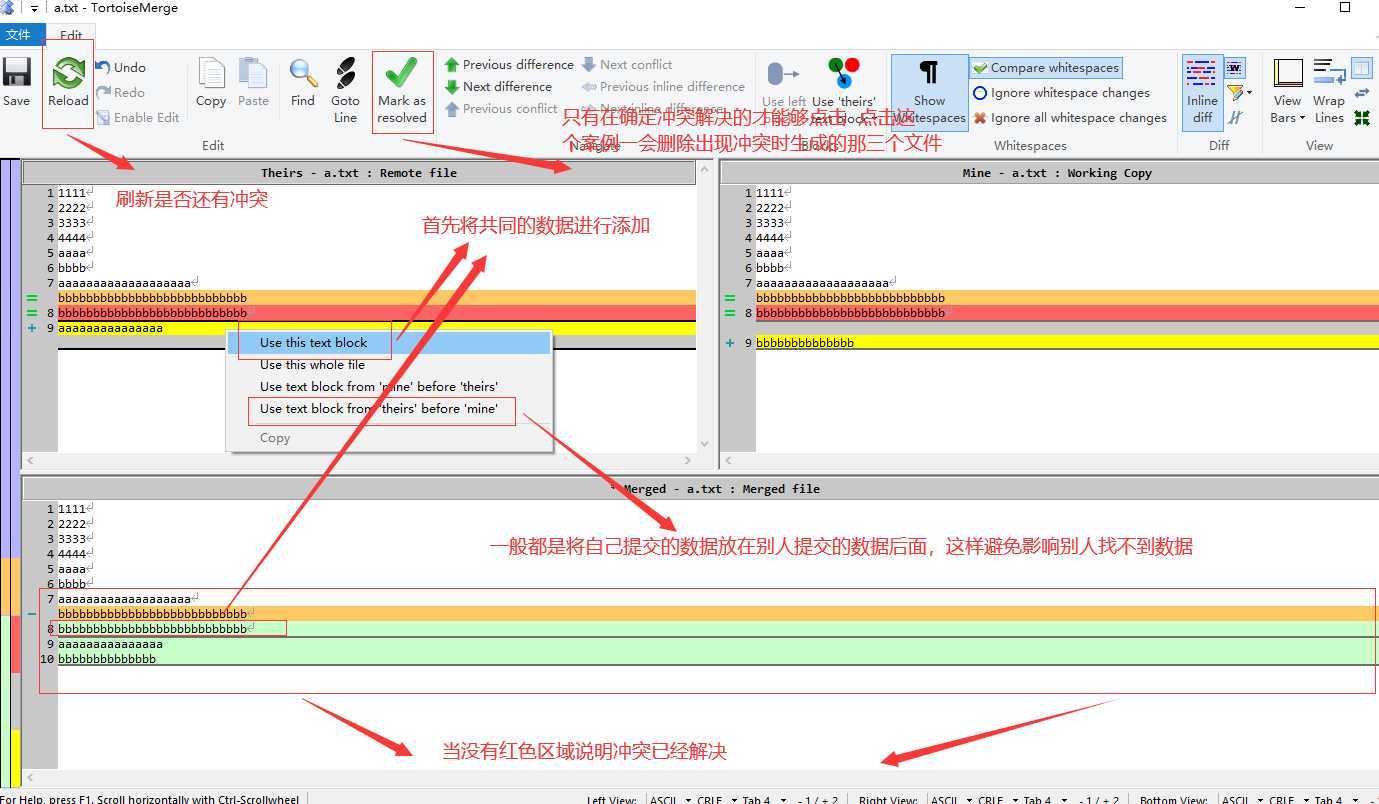
Task: Choose 'Use this whole file' menu item
Action: (x=389, y=365)
